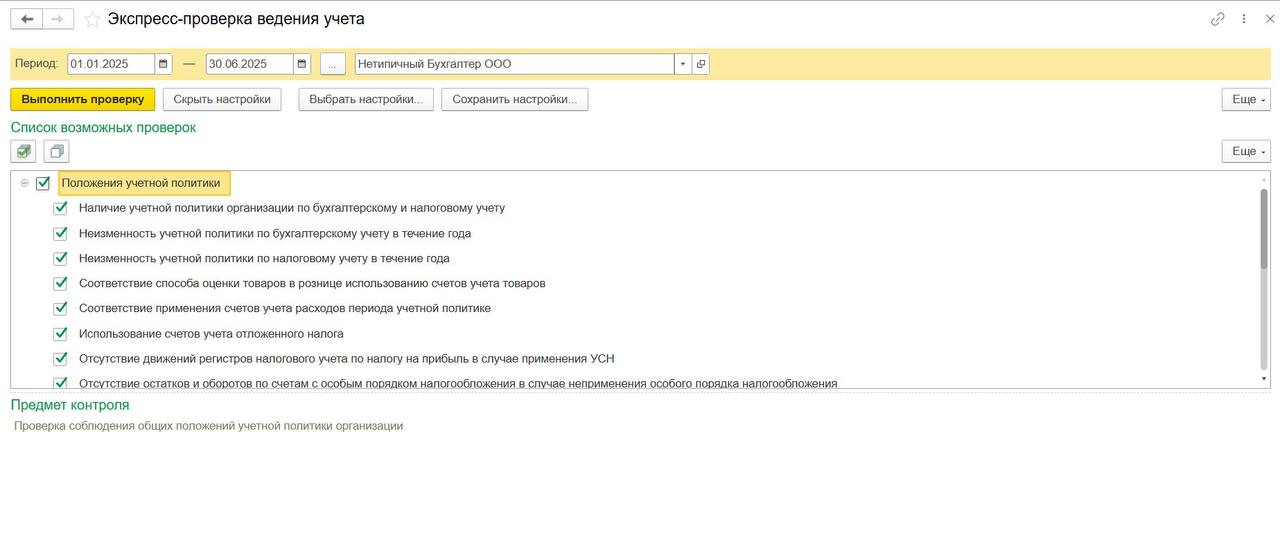The width and height of the screenshot is (1280, 548).
Task: Open Сохранить настройки dialog
Action: [515, 99]
